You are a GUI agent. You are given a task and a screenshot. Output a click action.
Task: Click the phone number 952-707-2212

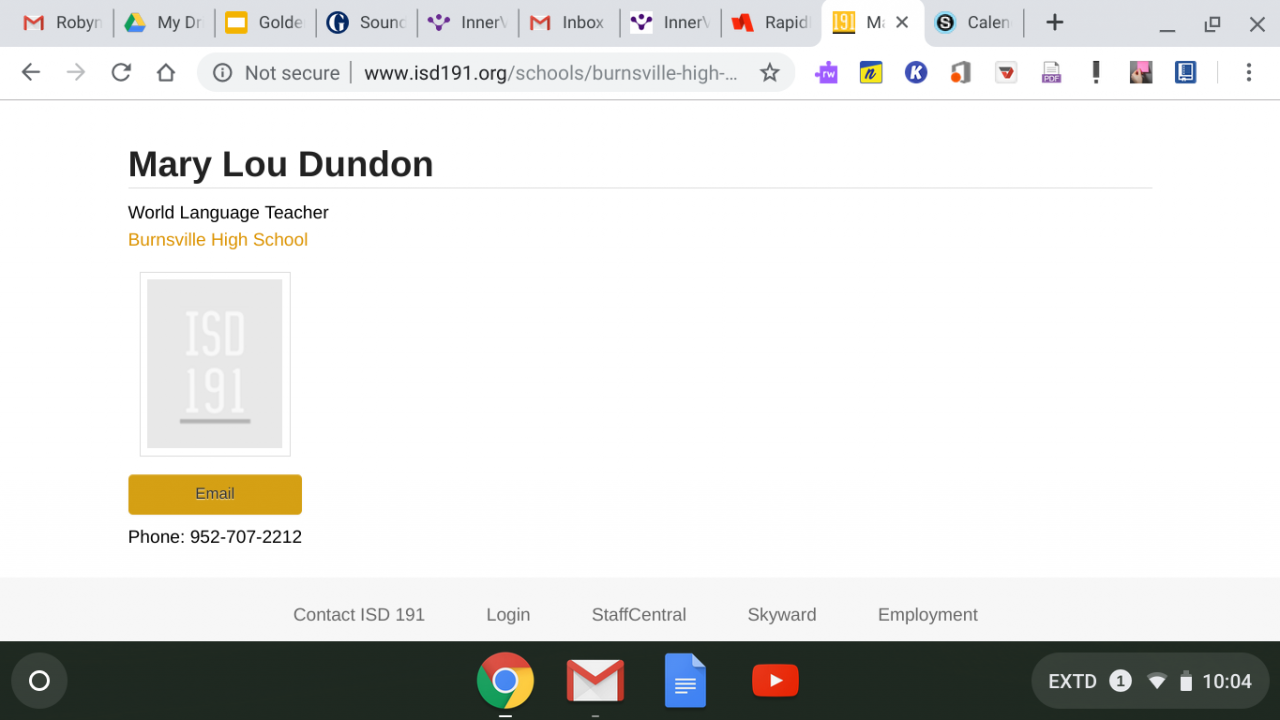tap(246, 537)
